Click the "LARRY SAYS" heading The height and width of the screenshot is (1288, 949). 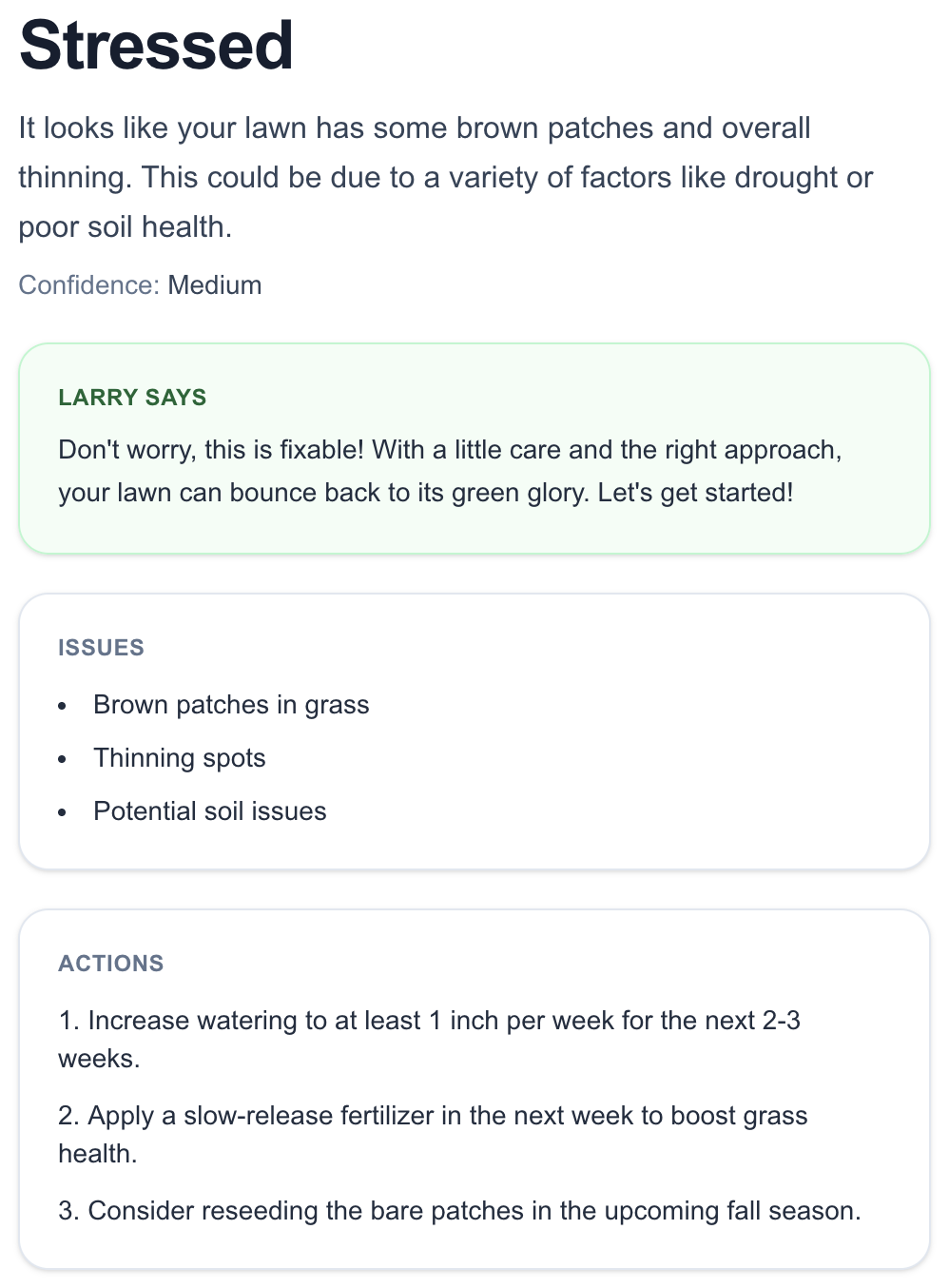point(132,398)
